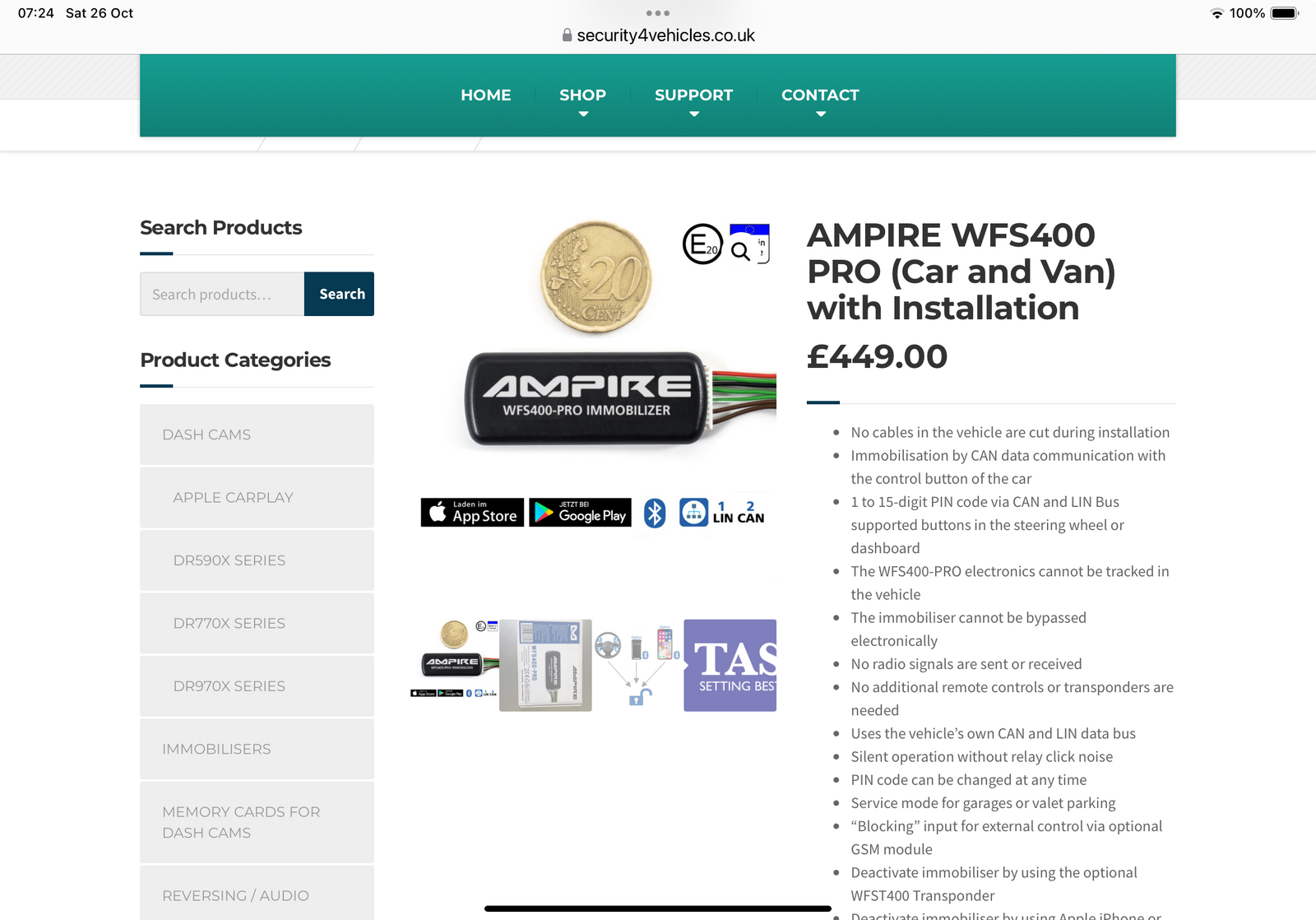Open MEMORY CARDS FOR DASH CAMS category
The image size is (1316, 920).
[x=257, y=822]
